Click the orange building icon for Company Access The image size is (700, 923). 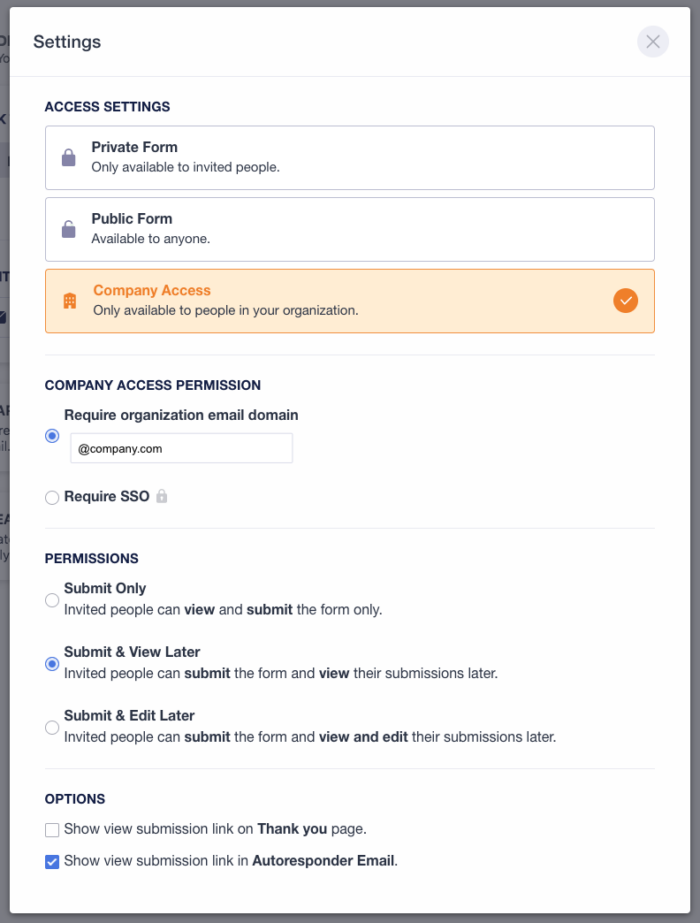point(67,300)
